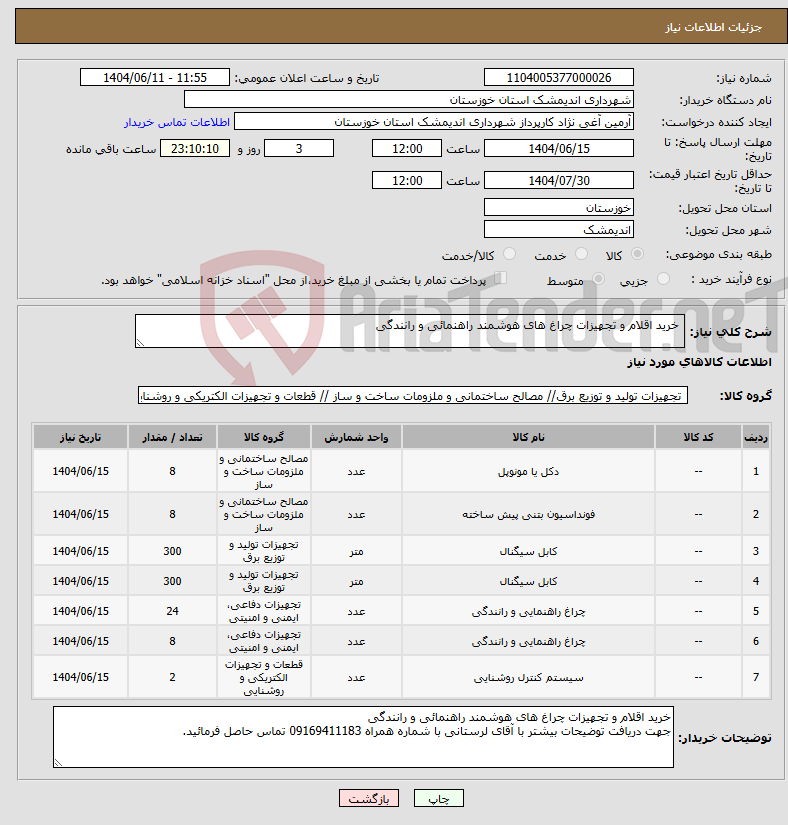Click the remaining time 23:10:10 field

195,148
